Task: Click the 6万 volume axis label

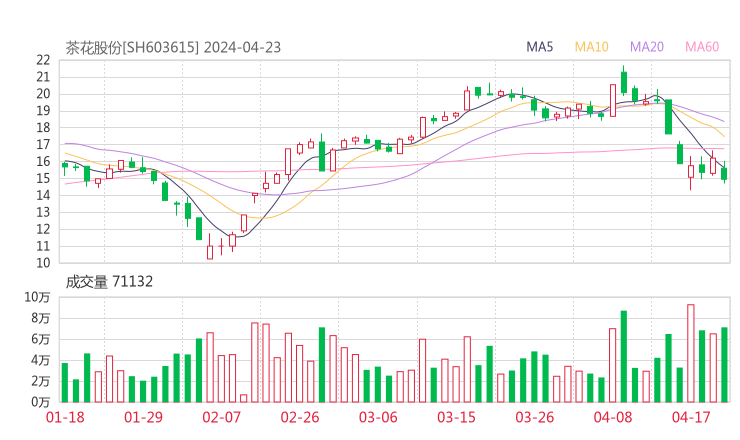Action: pos(41,339)
